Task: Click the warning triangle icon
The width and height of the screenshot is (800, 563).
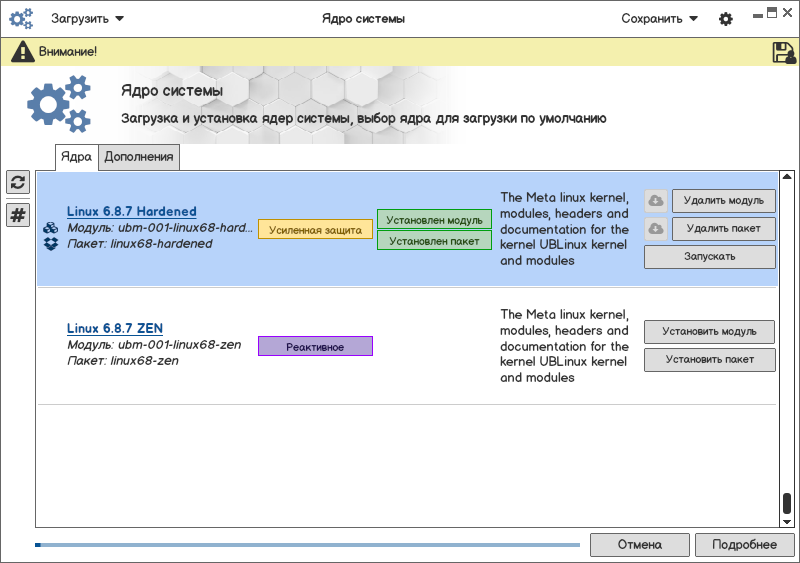Action: [x=22, y=52]
